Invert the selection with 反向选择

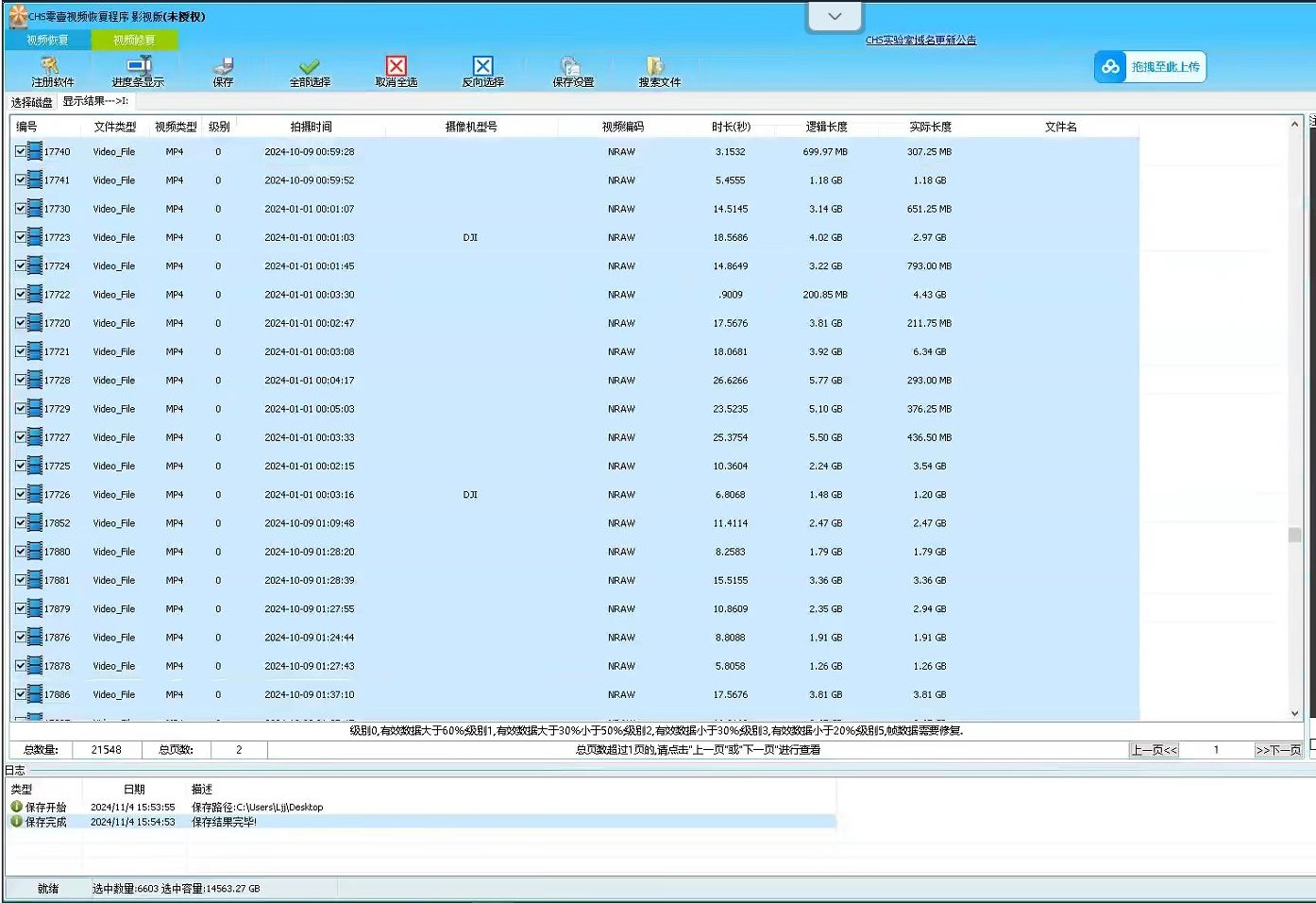tap(482, 65)
